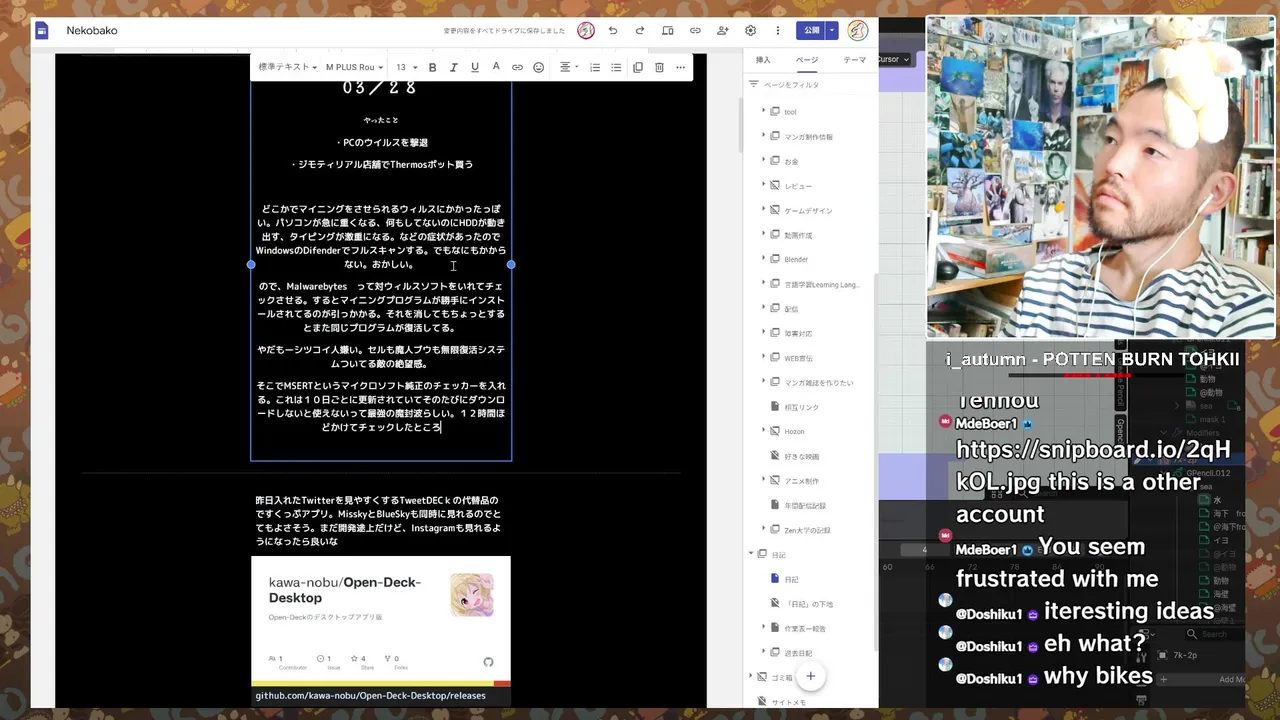Open the text color picker
The height and width of the screenshot is (720, 1280).
tap(495, 67)
